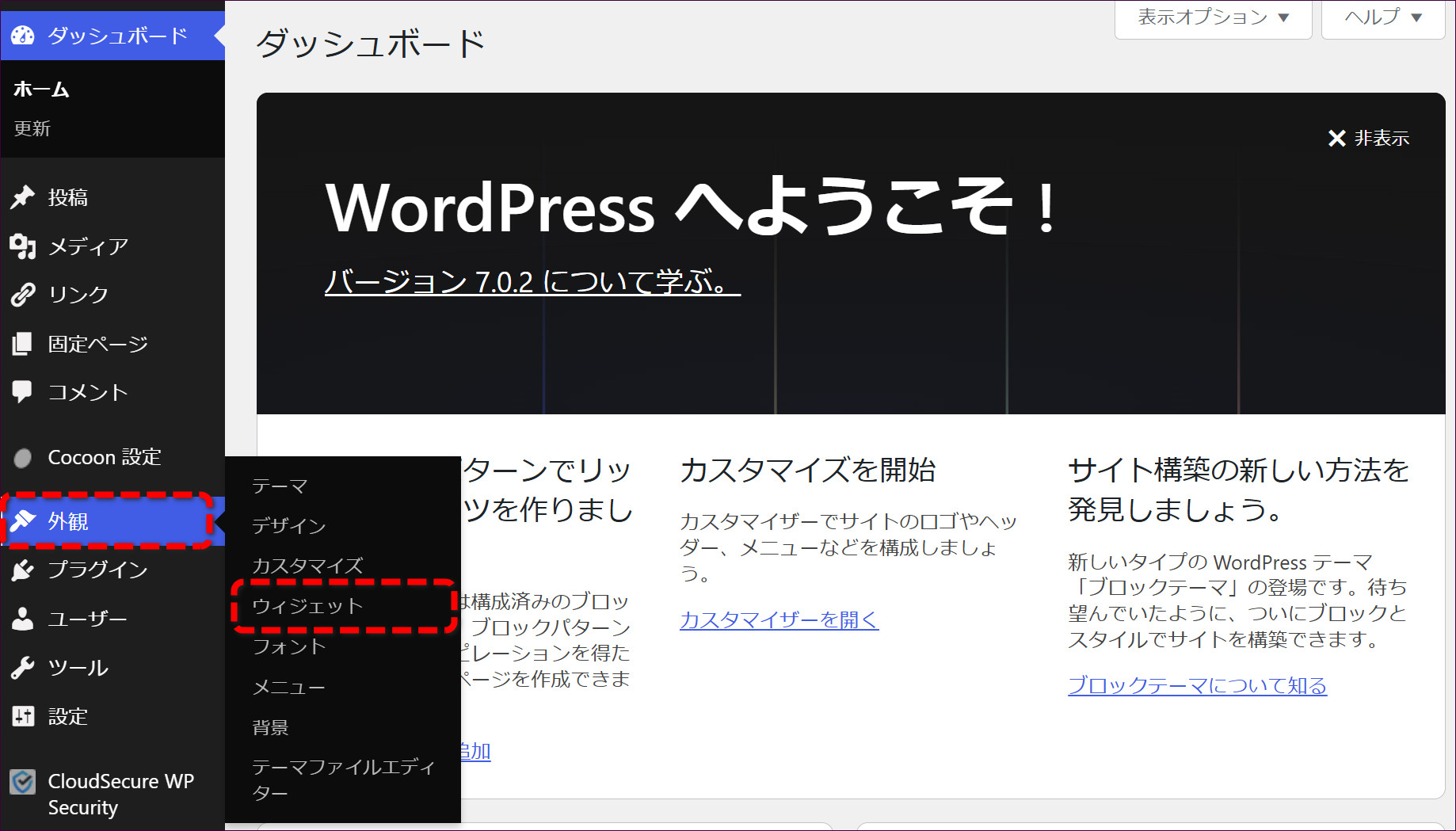Expand the ヘルプ dropdown tab

pyautogui.click(x=1383, y=17)
